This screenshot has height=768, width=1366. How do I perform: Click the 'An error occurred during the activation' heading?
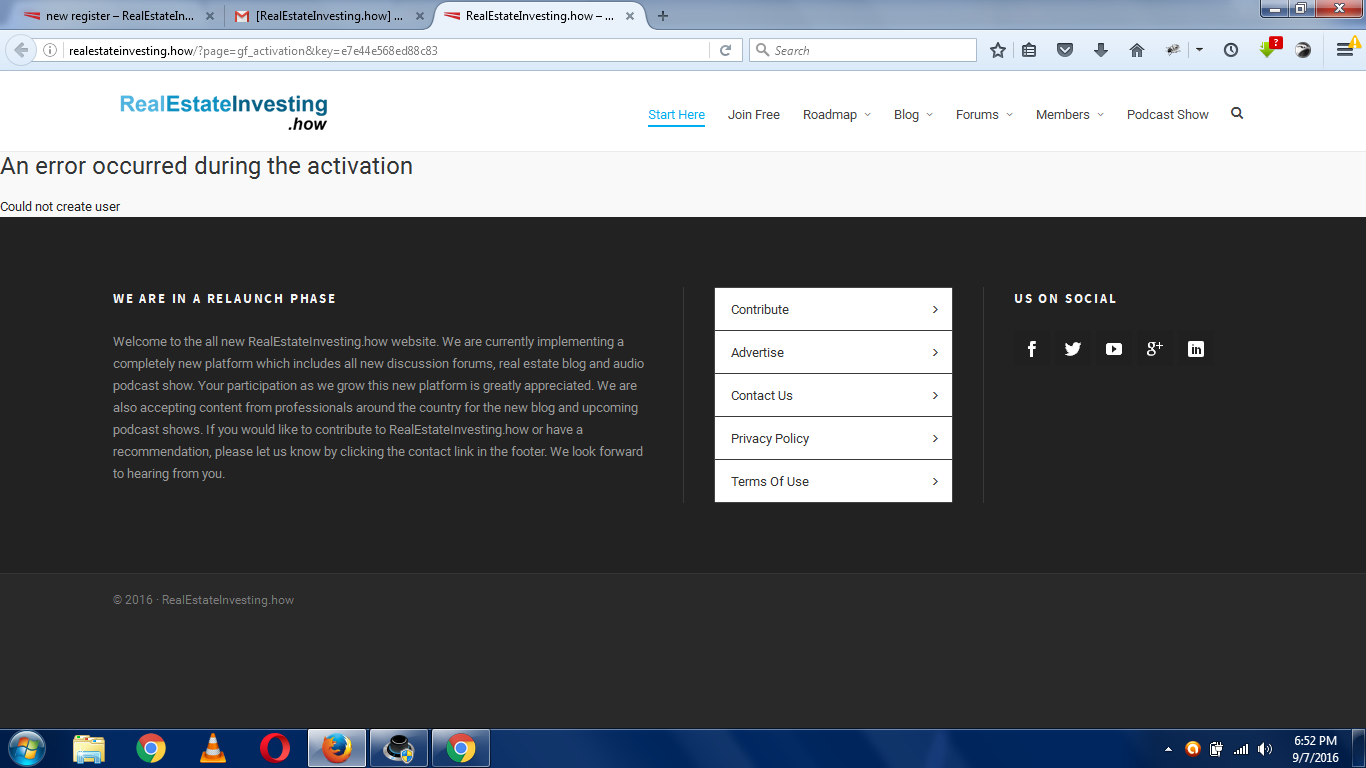(206, 166)
